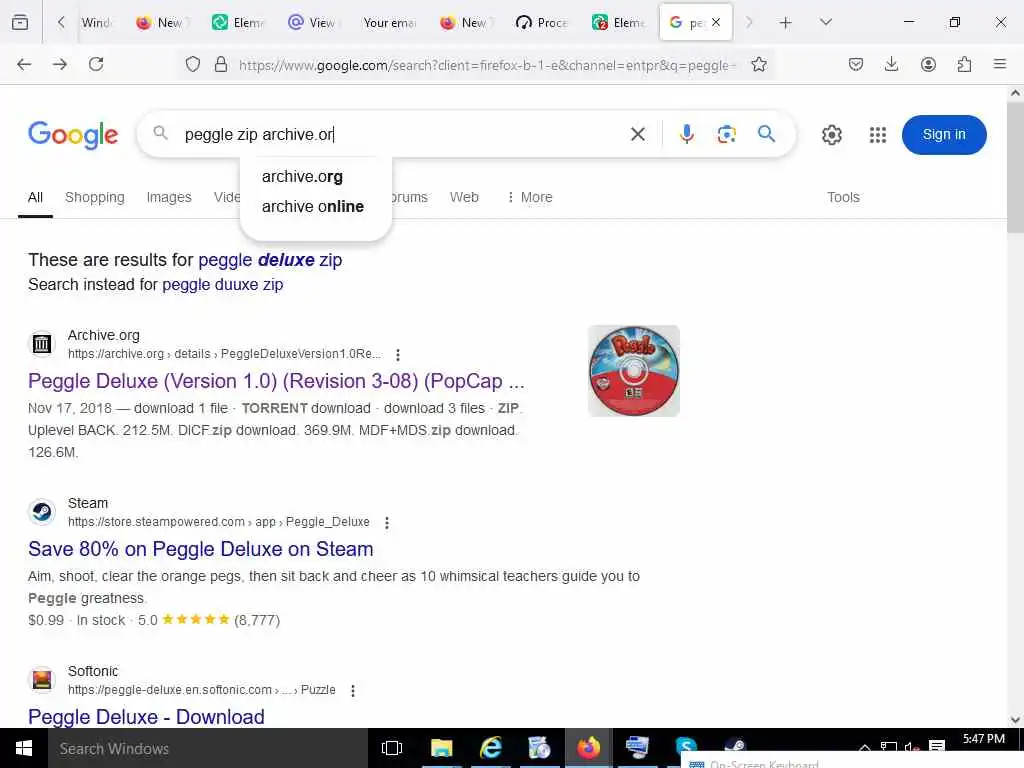View site security padlock info
Viewport: 1024px width, 768px height.
click(x=221, y=64)
